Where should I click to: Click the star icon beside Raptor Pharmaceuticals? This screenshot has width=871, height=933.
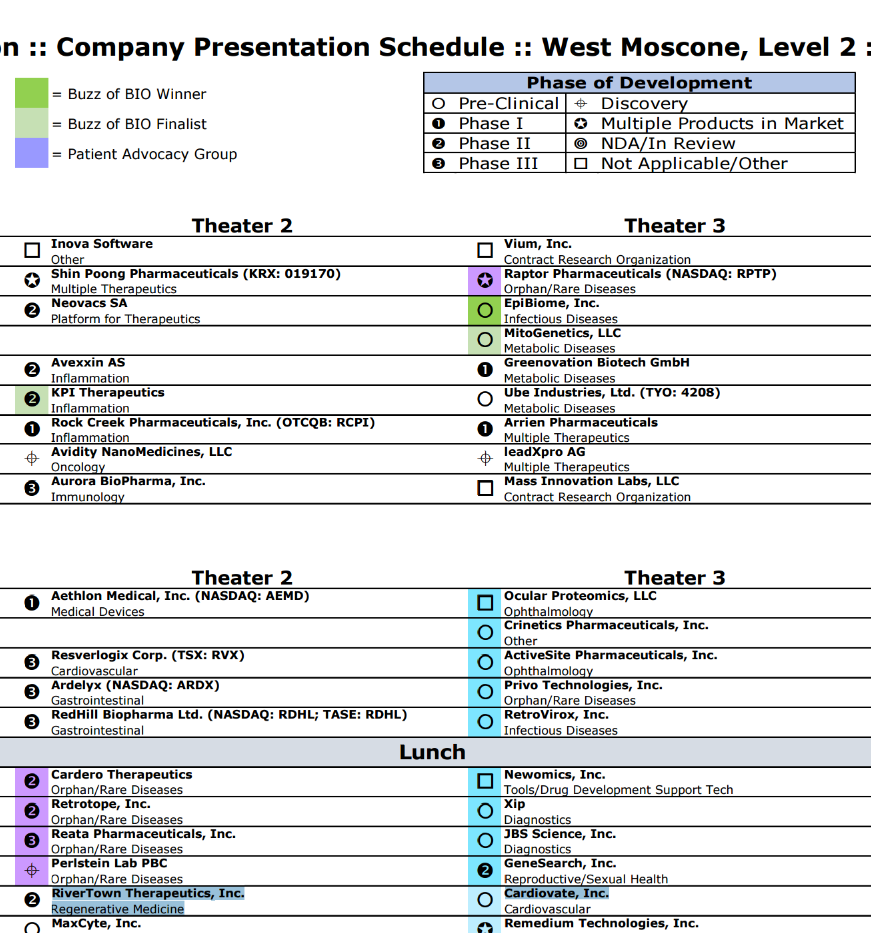[x=485, y=281]
